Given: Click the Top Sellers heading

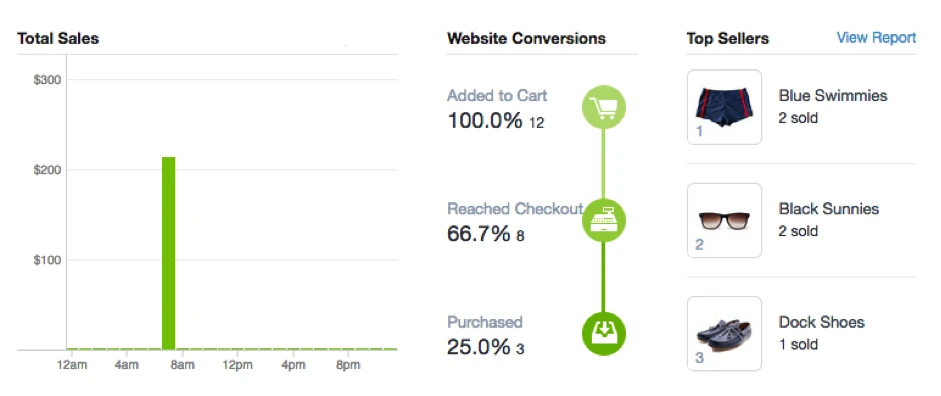Looking at the screenshot, I should [x=728, y=38].
